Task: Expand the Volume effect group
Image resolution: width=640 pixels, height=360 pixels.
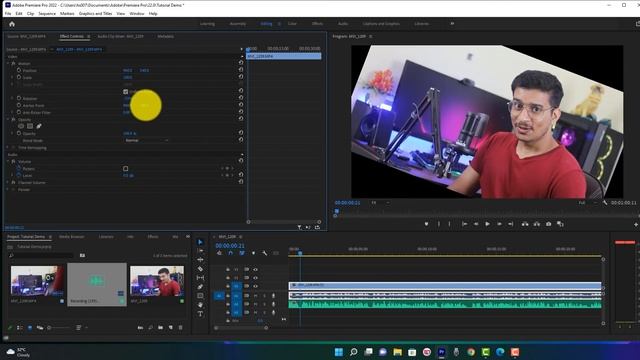Action: (x=8, y=162)
